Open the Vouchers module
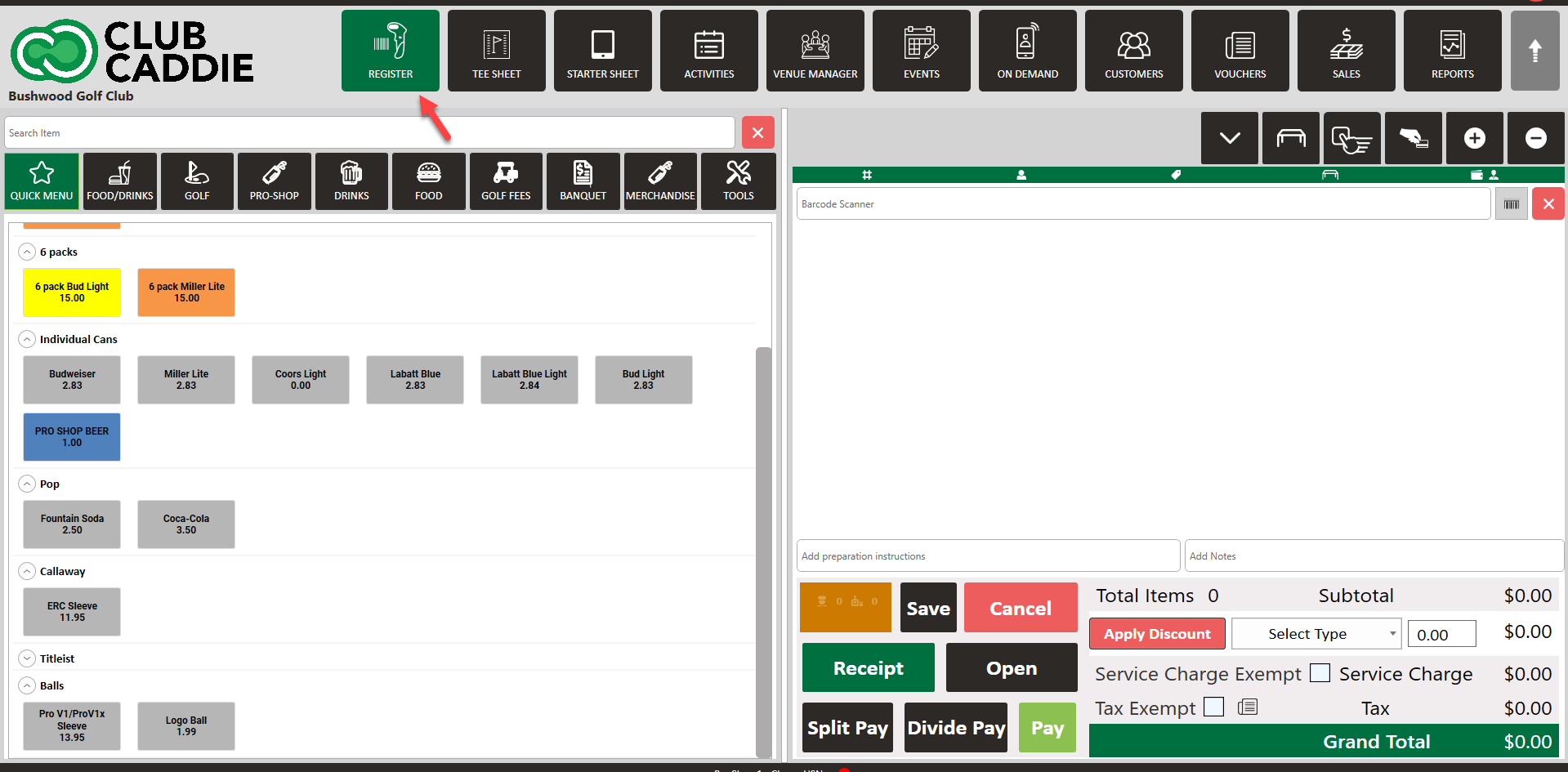Viewport: 1568px width, 772px height. pyautogui.click(x=1240, y=51)
